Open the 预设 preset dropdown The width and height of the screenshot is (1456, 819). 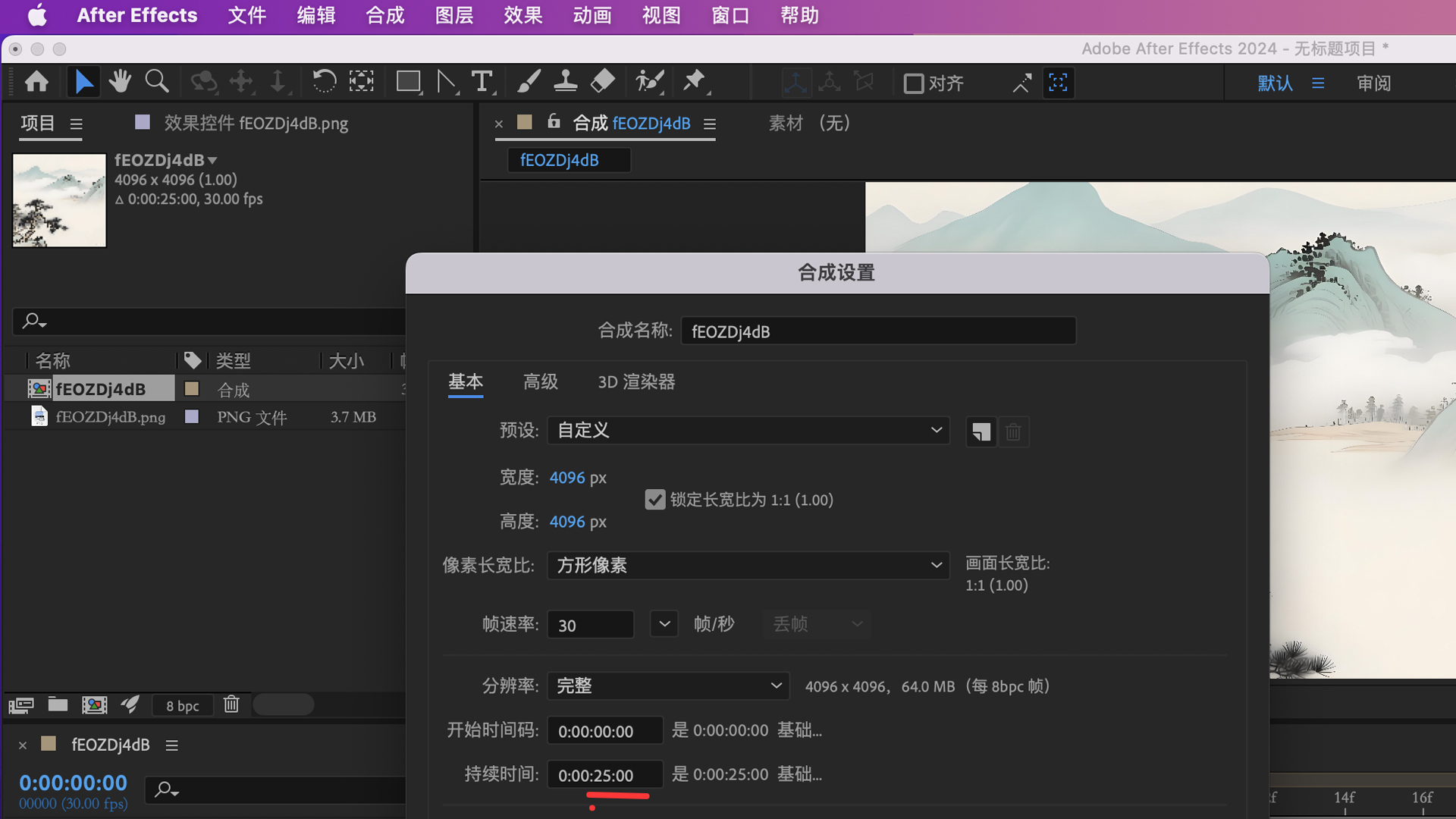748,430
